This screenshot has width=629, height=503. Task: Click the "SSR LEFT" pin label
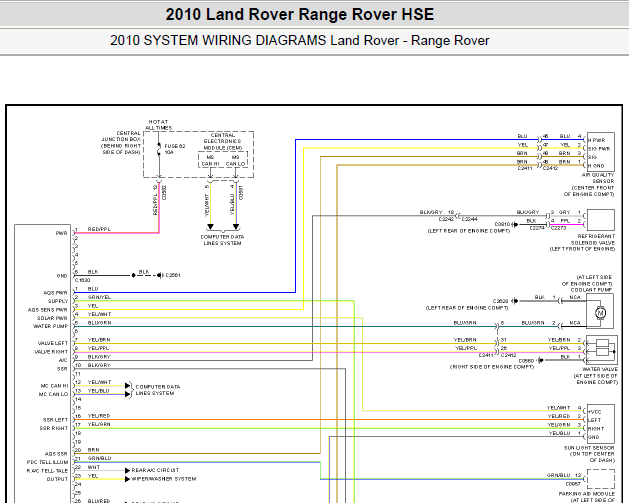click(x=55, y=420)
